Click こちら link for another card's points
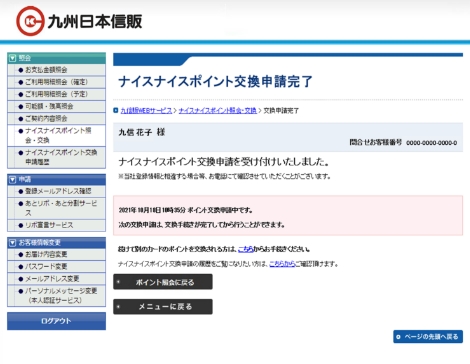Image resolution: width=470 pixels, height=364 pixels. (x=246, y=249)
